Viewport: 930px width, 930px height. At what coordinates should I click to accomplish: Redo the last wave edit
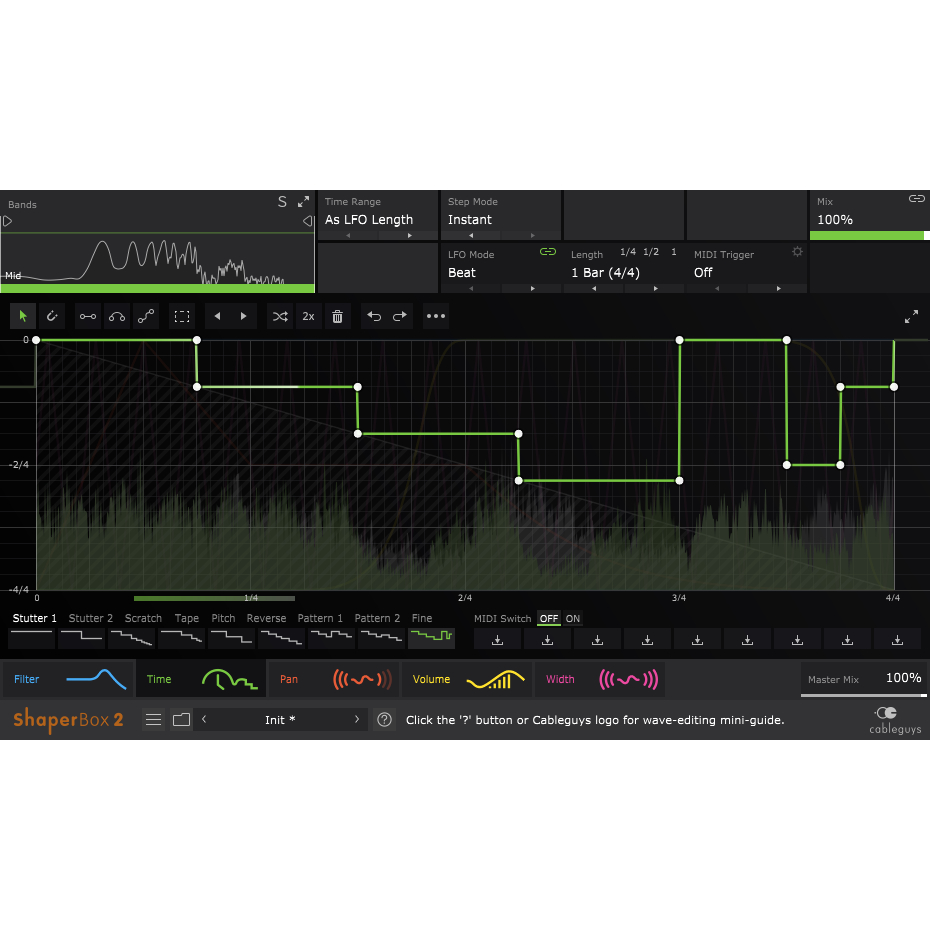pos(400,316)
